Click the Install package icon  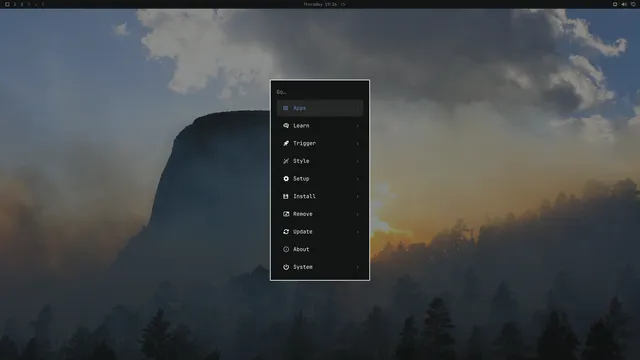(x=286, y=196)
